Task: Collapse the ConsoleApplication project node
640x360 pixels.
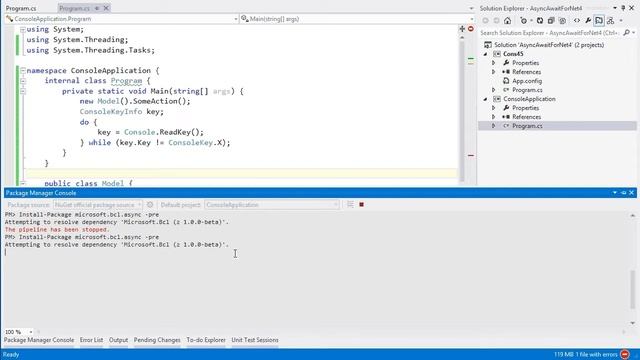Action: pyautogui.click(x=485, y=99)
